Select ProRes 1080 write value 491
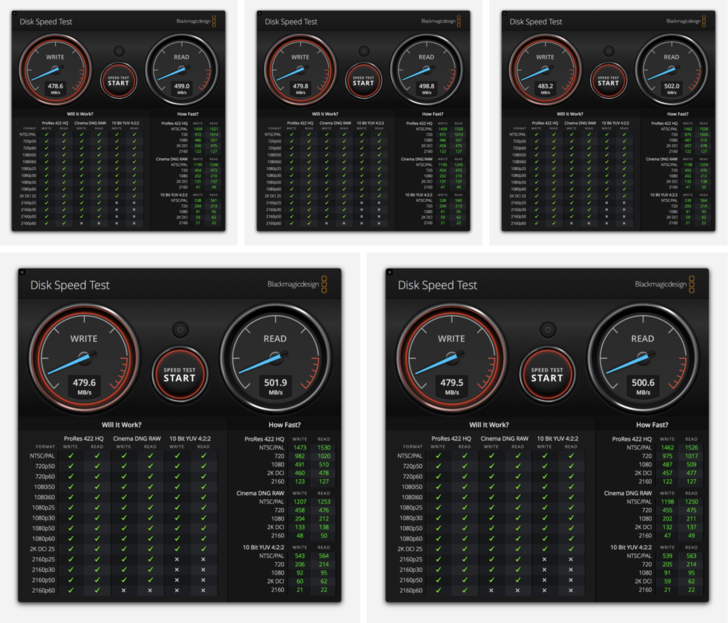The image size is (728, 623). [300, 464]
